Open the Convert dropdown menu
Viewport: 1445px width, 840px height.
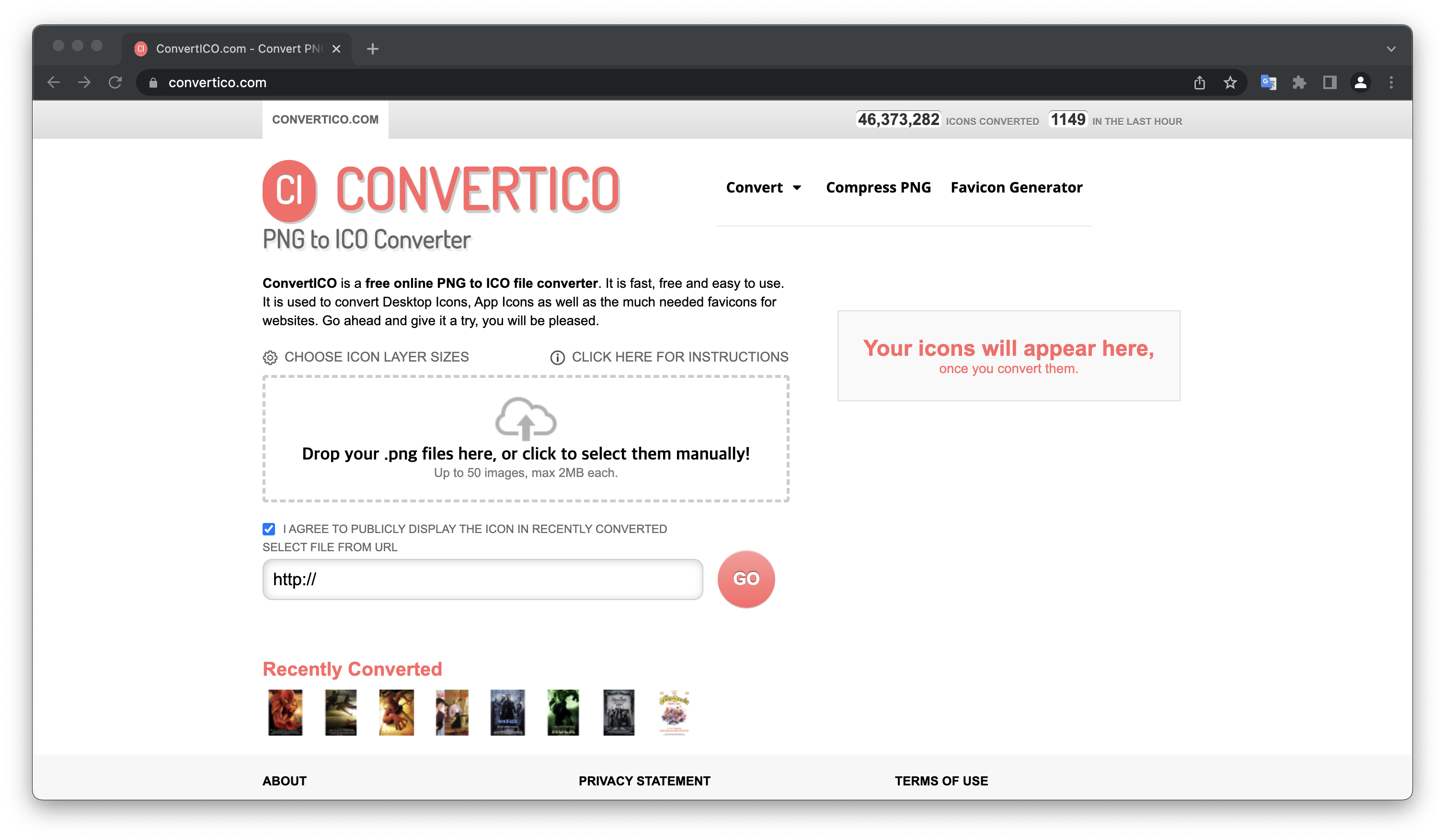click(x=764, y=187)
